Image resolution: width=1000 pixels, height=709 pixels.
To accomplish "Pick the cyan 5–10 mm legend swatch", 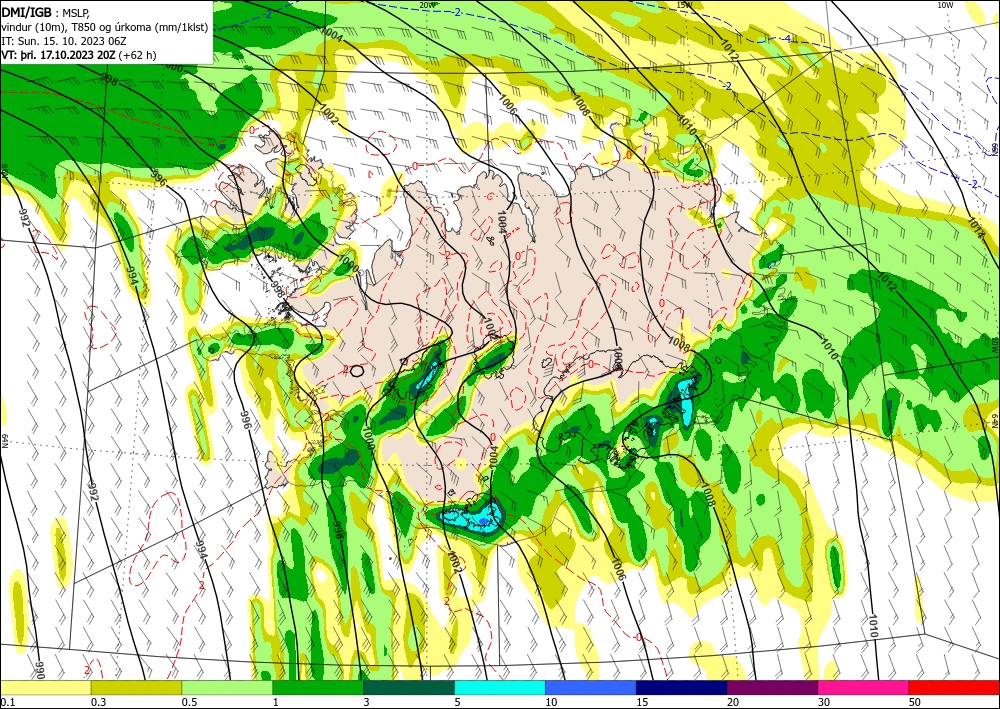I will [x=499, y=687].
